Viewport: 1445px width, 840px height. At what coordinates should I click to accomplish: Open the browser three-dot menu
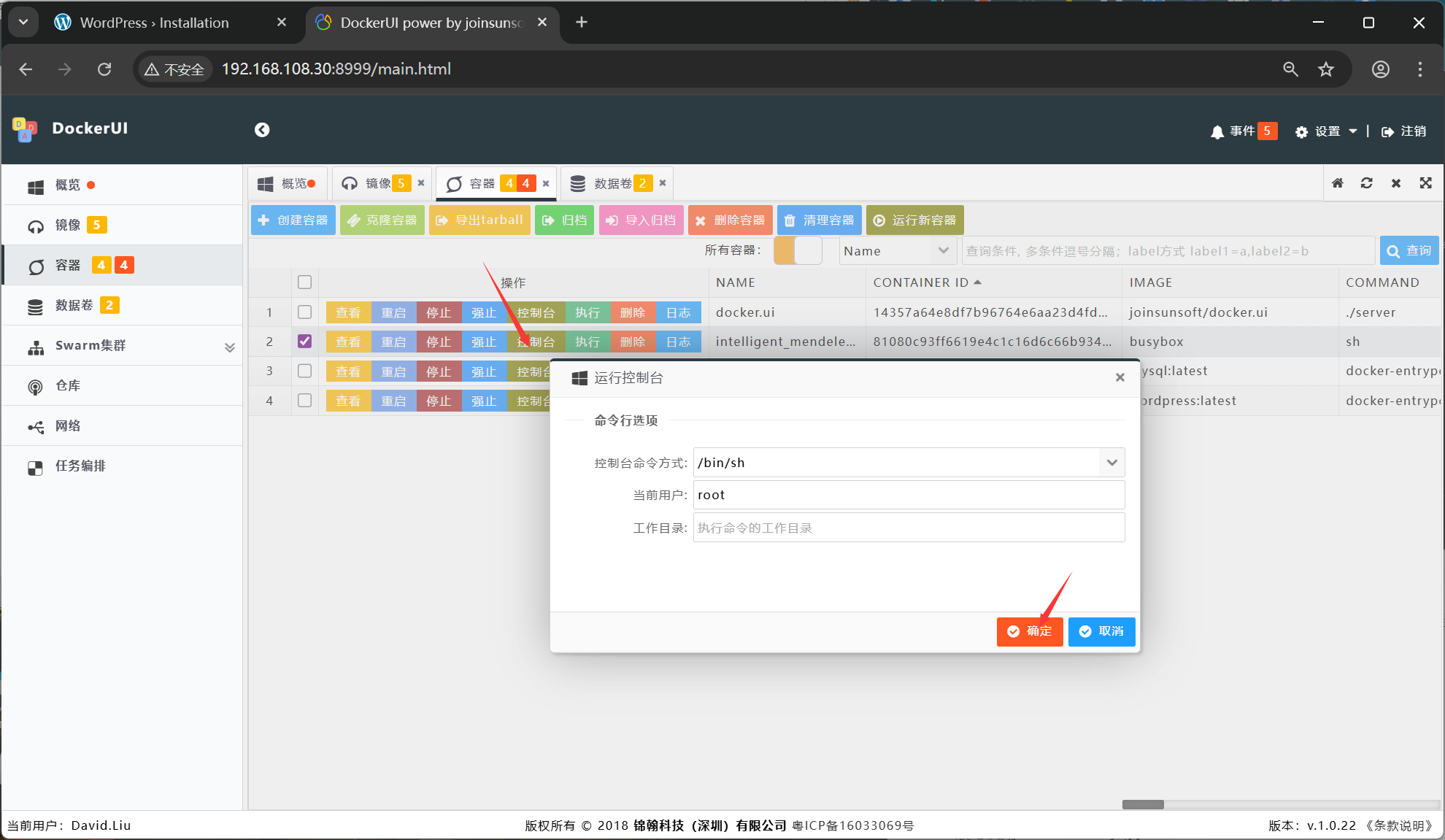point(1419,69)
